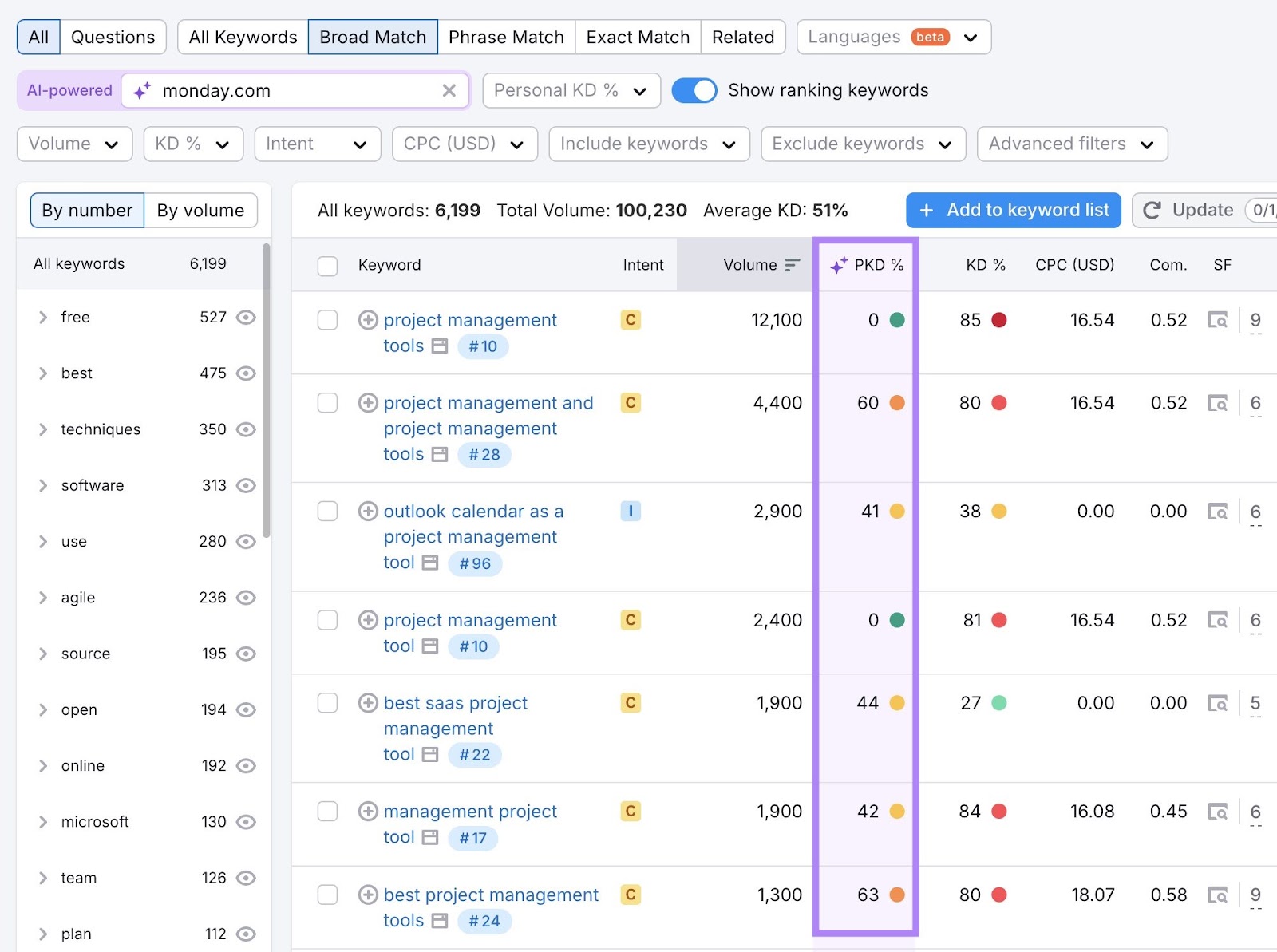The width and height of the screenshot is (1277, 952).
Task: Open the CPC (USD) filter dropdown
Action: [x=465, y=144]
